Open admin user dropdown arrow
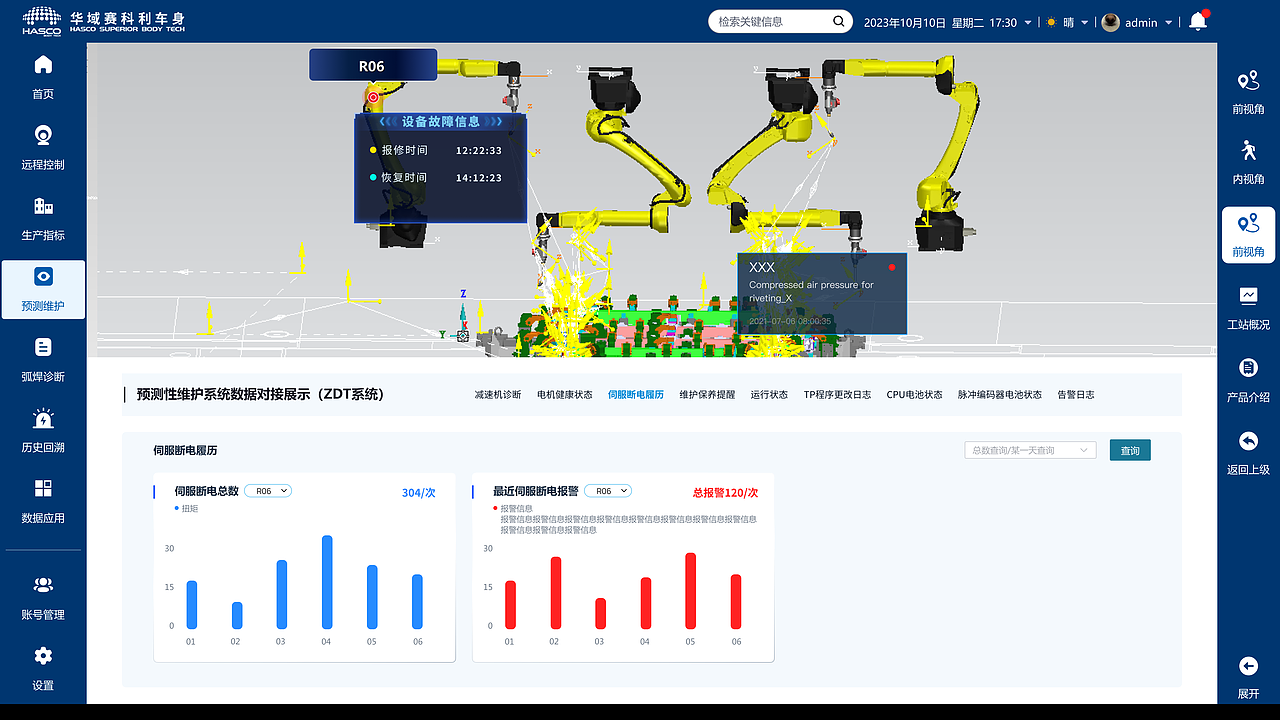This screenshot has width=1280, height=720. click(1169, 22)
